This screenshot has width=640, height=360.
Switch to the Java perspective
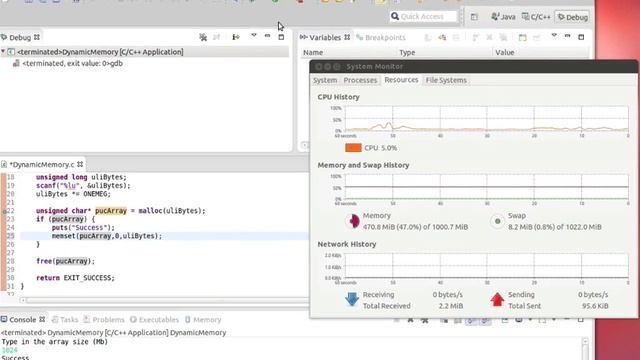tap(503, 17)
